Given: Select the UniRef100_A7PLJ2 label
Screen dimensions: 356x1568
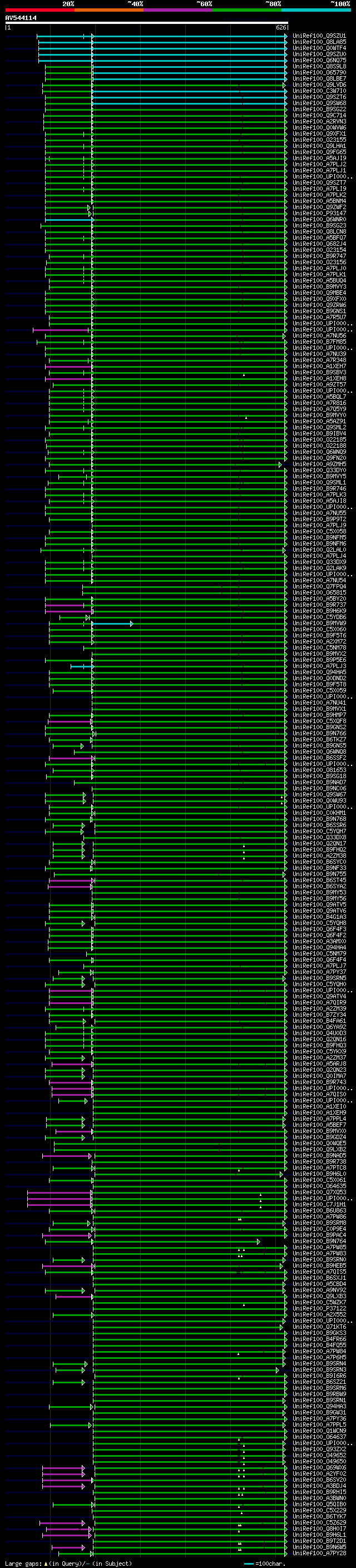Looking at the screenshot, I should 319,164.
